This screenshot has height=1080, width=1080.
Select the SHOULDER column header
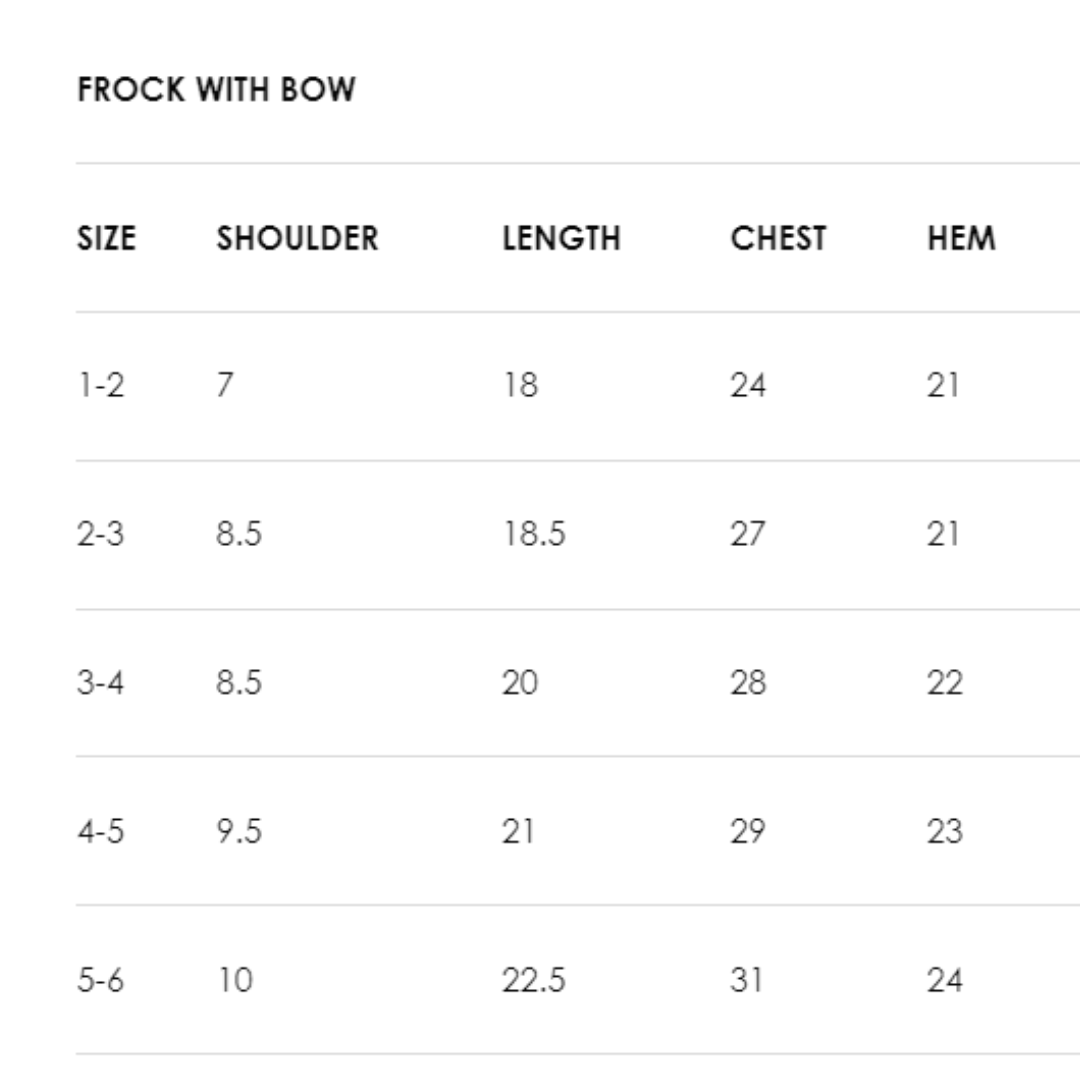coord(297,238)
